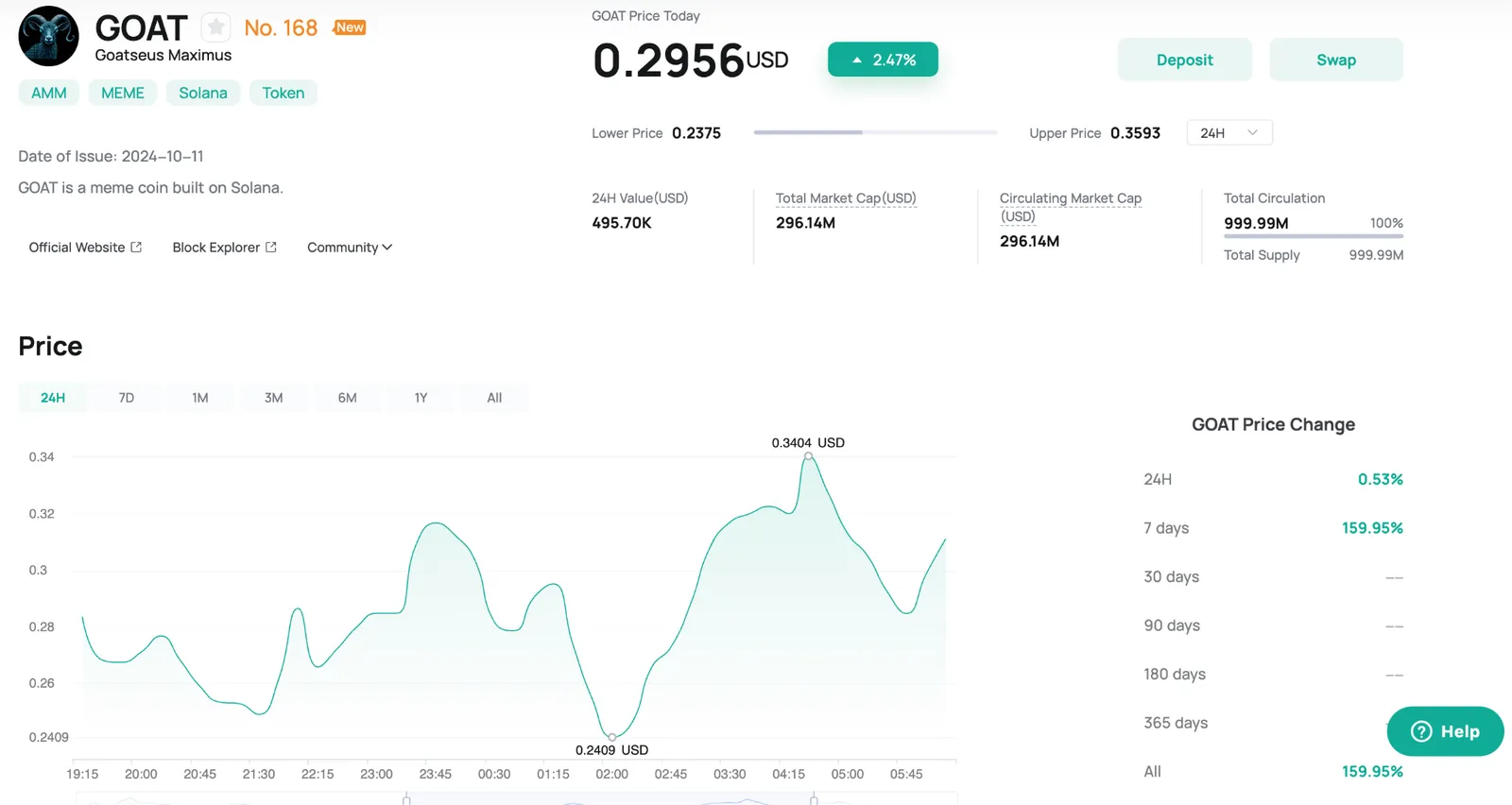This screenshot has width=1512, height=805.
Task: Click the Date of Issue: 2024-10-11 text
Action: point(111,156)
